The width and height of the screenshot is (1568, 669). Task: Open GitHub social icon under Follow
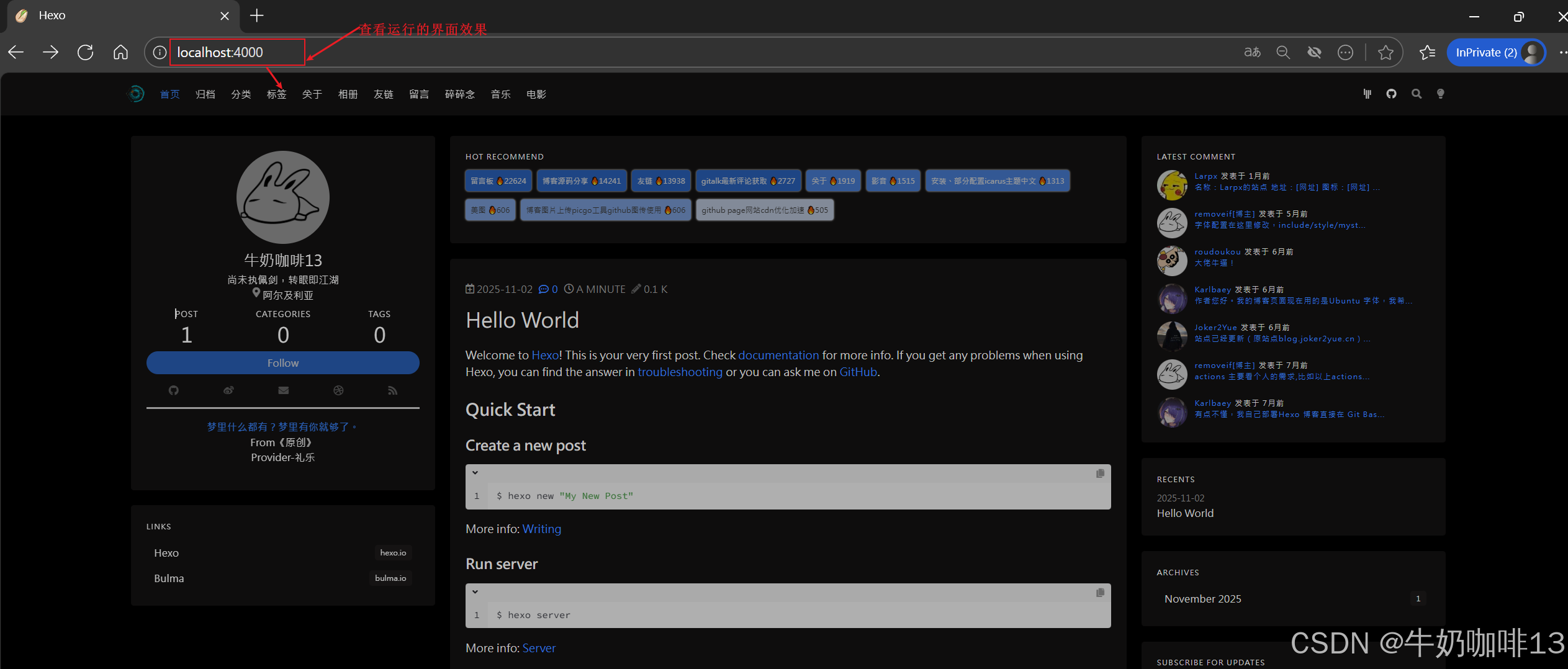173,390
